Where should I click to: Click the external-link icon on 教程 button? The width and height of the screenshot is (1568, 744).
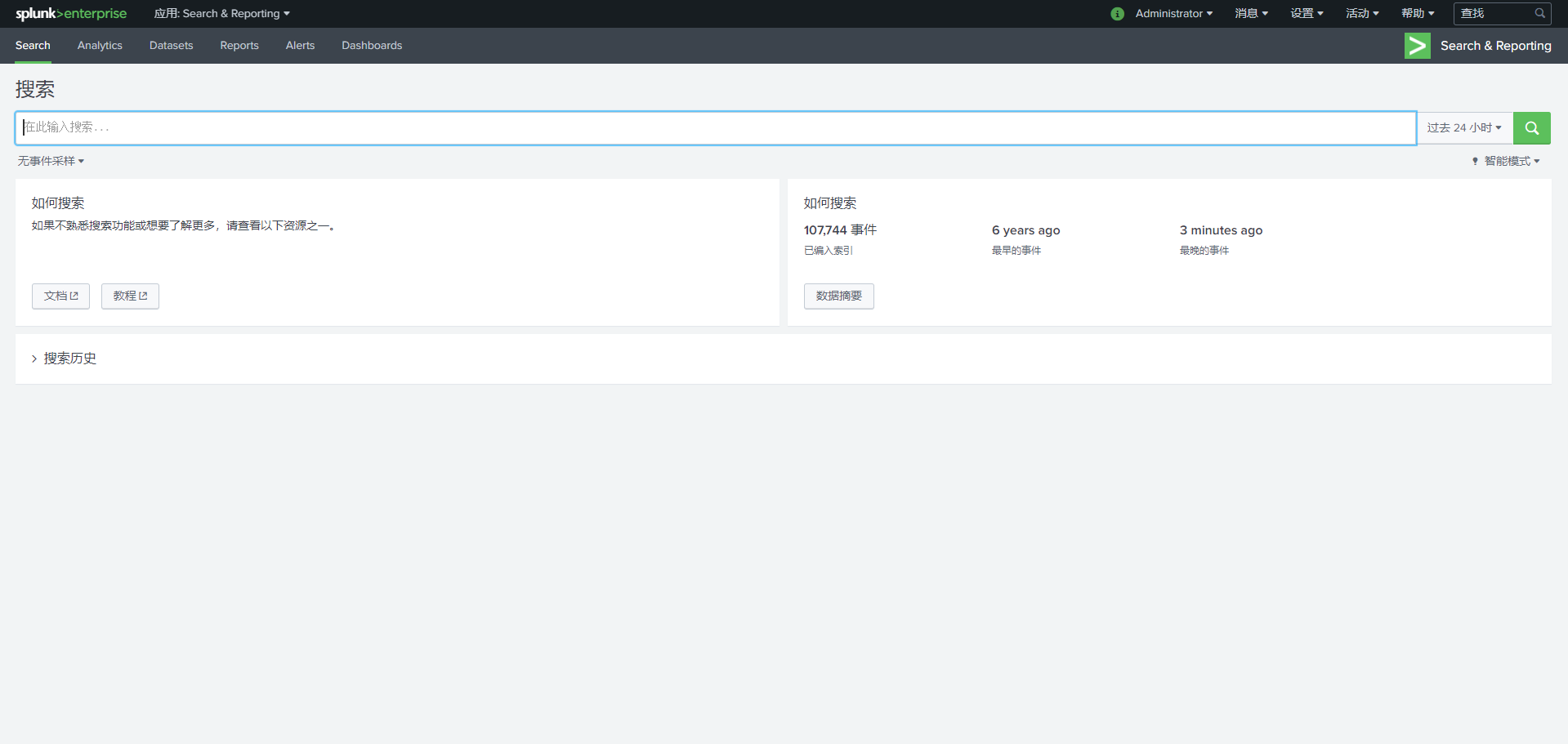[x=144, y=296]
